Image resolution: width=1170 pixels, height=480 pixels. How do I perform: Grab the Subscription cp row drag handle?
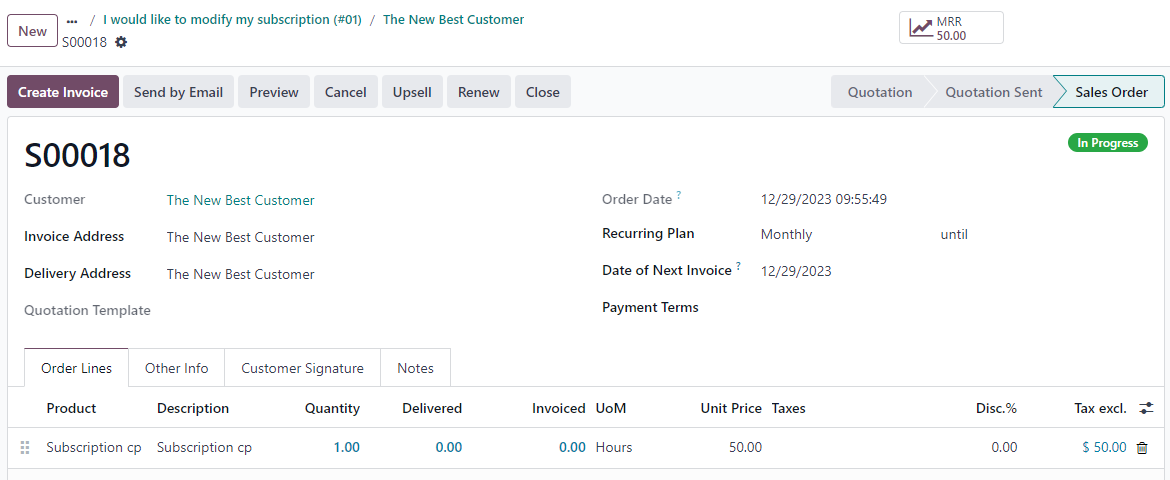[25, 448]
